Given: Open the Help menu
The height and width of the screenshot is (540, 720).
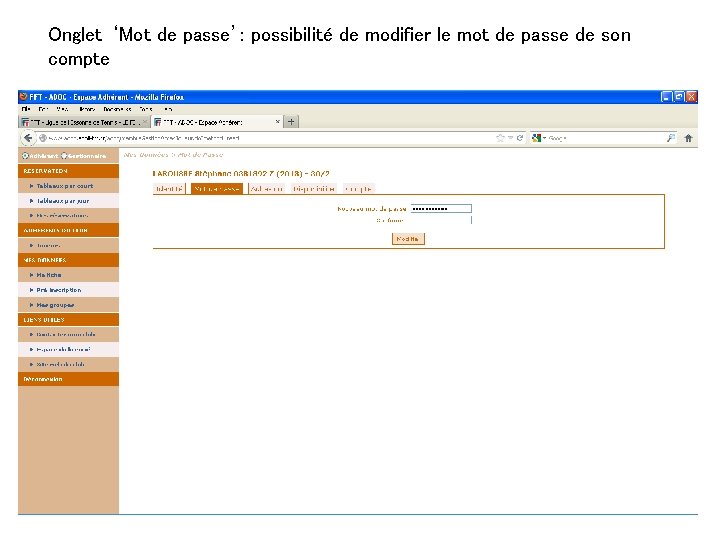Looking at the screenshot, I should click(168, 109).
